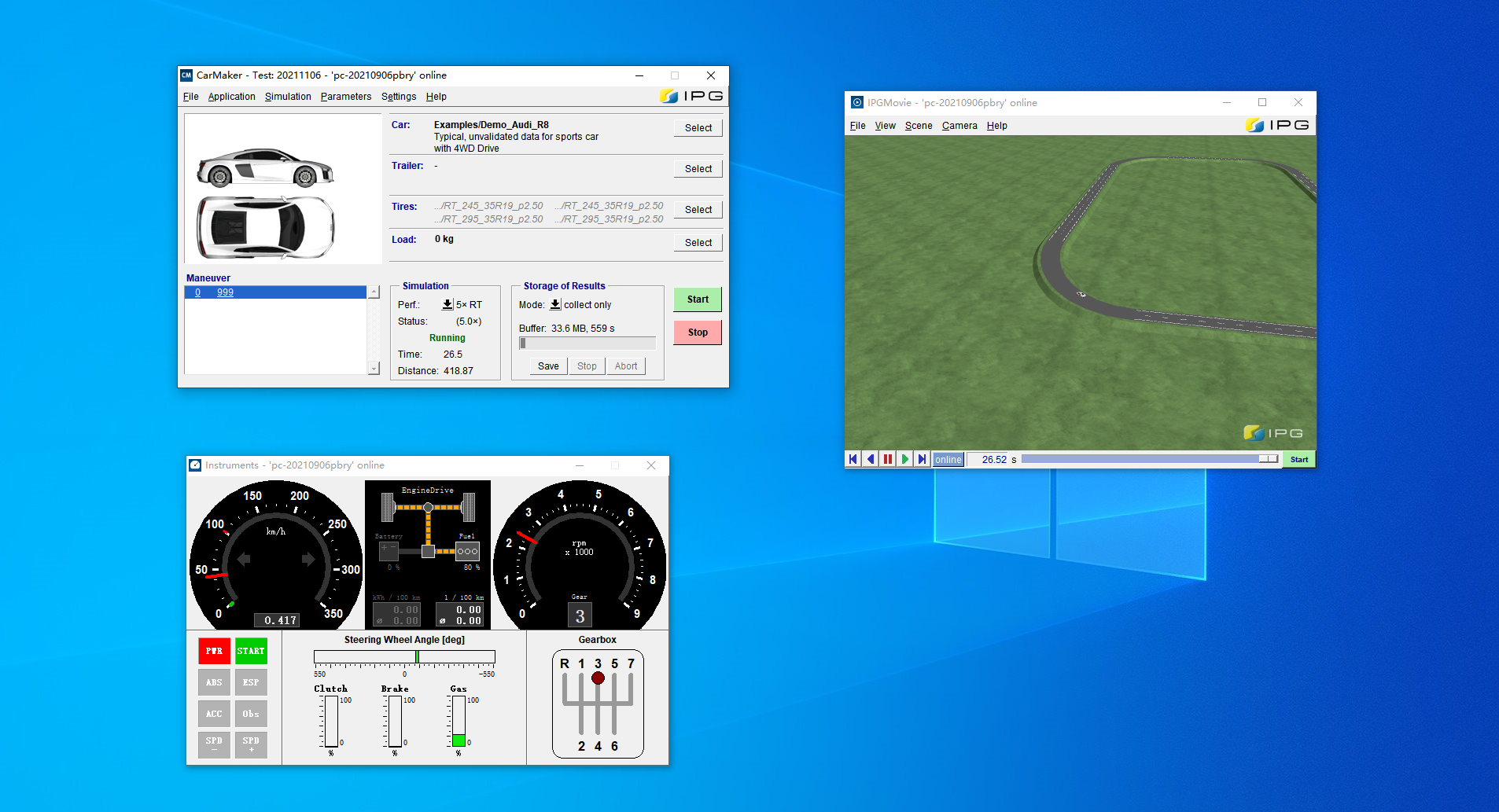The height and width of the screenshot is (812, 1499).
Task: Open the Camera menu in IPGMovie
Action: click(959, 126)
